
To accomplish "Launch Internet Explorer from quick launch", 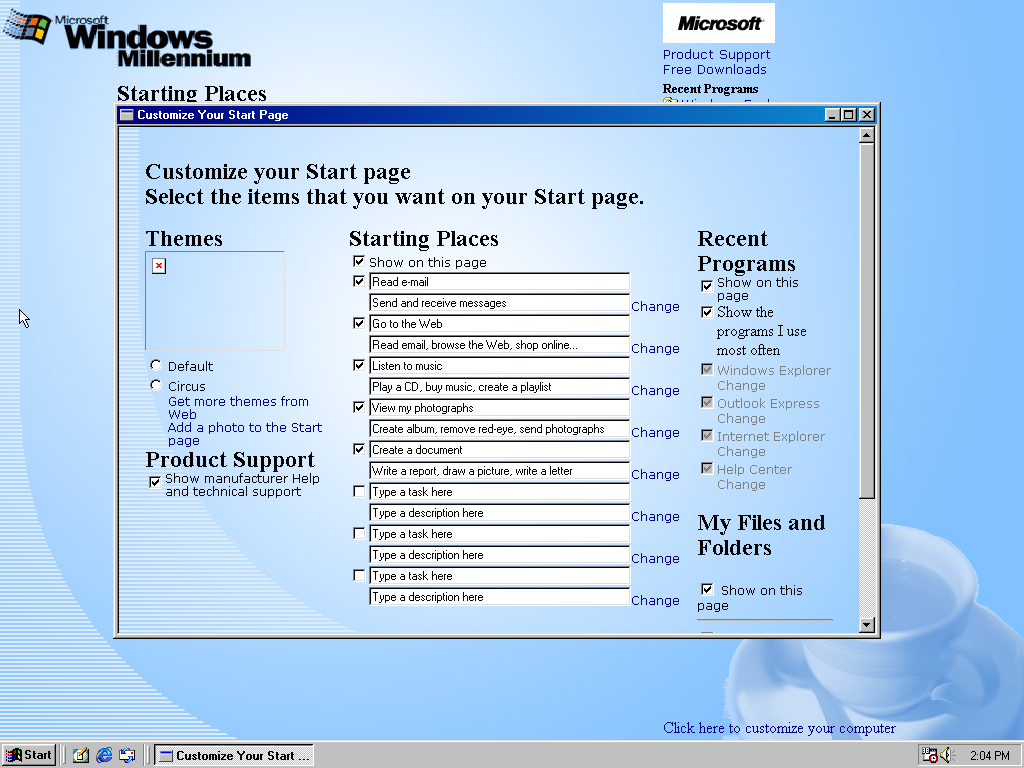I will (104, 755).
